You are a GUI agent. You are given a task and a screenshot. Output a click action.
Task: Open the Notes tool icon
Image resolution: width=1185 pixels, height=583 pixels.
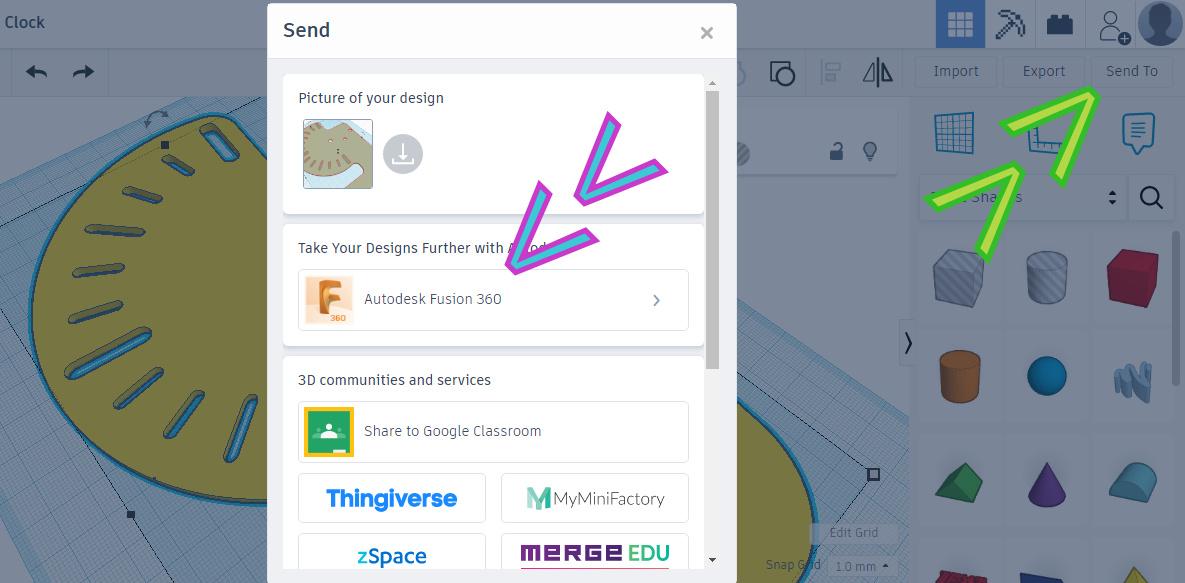(x=1138, y=133)
